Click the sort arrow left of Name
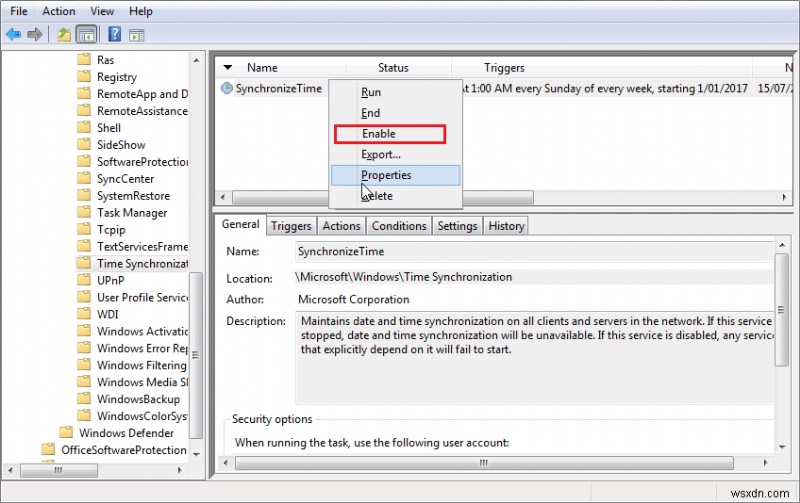 pyautogui.click(x=228, y=67)
